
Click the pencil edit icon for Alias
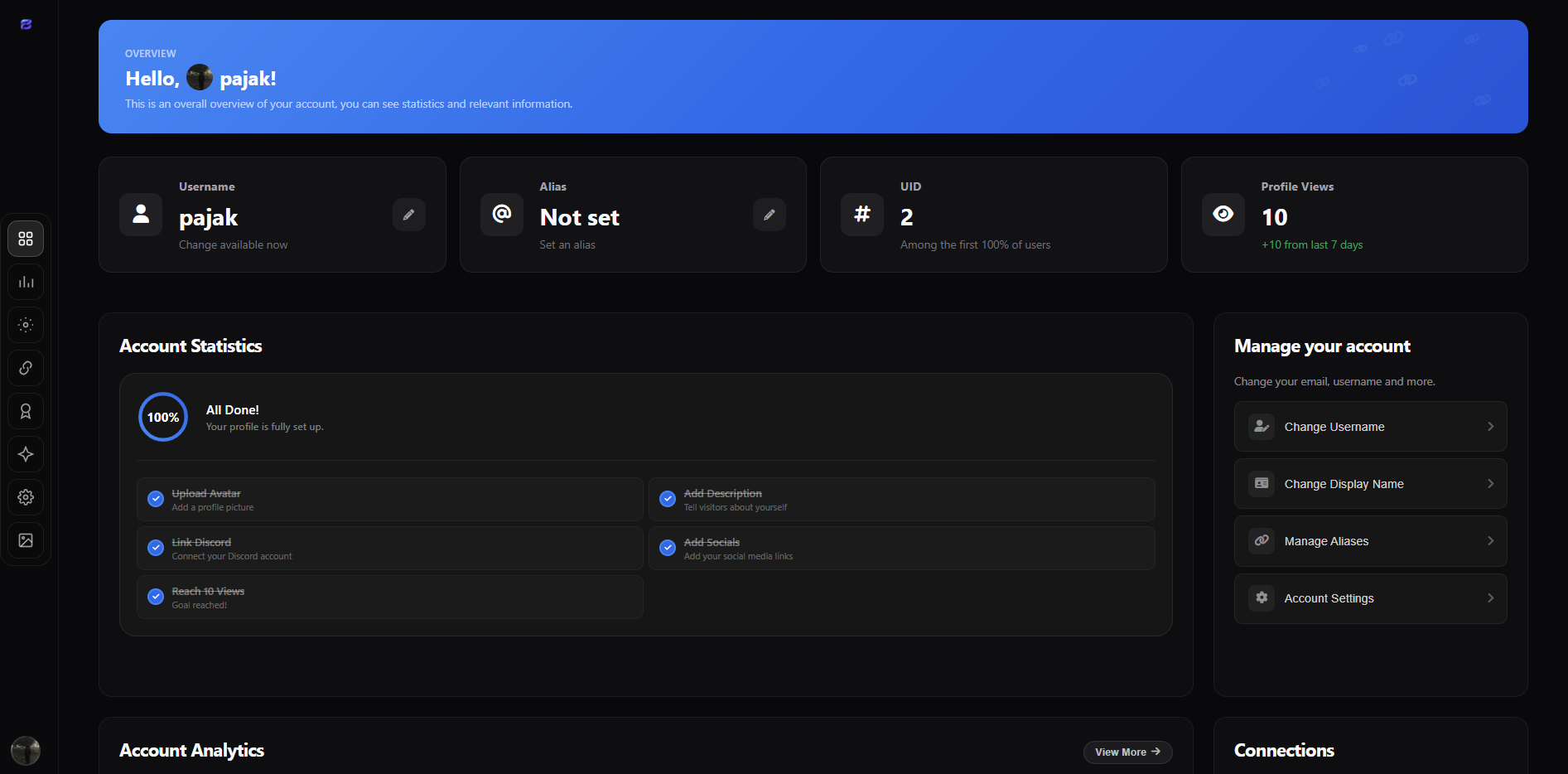769,215
